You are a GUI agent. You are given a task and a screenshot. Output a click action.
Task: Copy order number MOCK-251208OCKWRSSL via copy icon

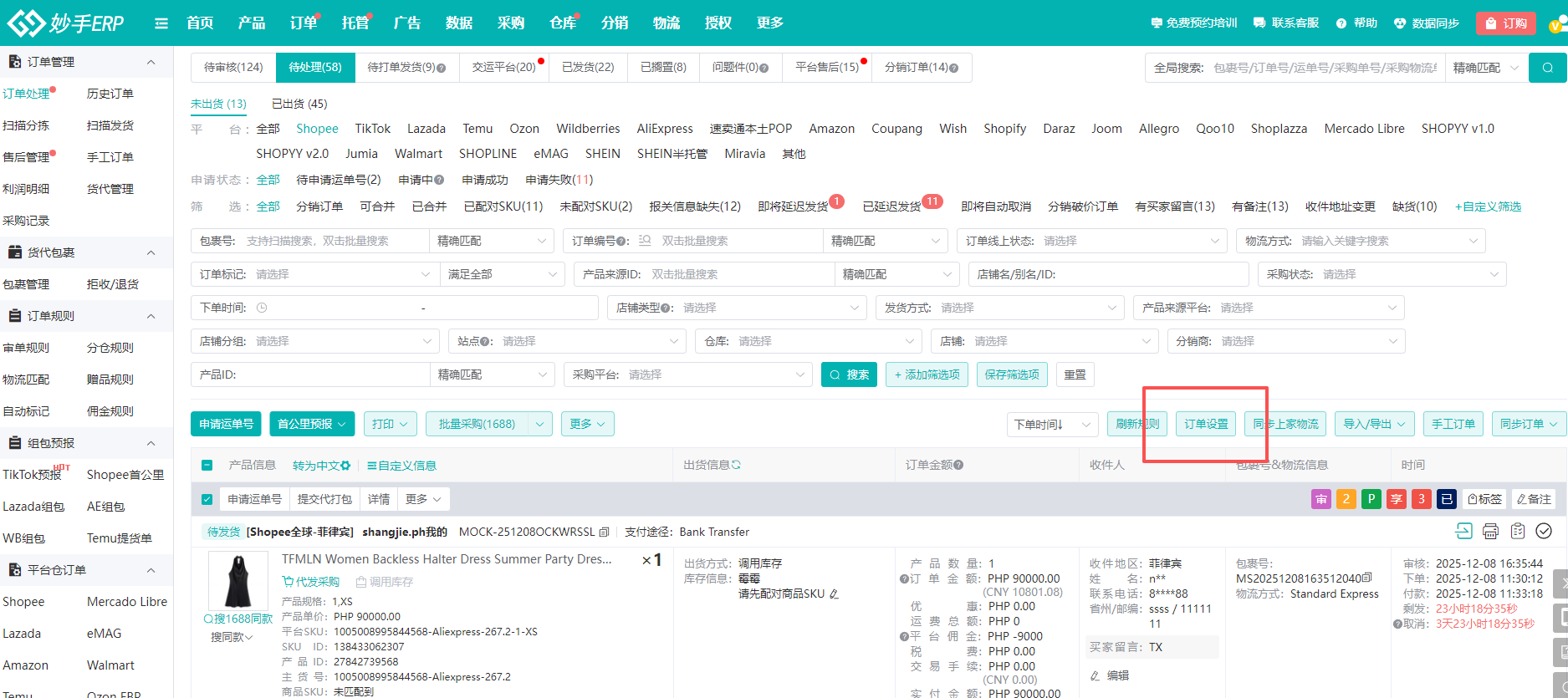[604, 532]
